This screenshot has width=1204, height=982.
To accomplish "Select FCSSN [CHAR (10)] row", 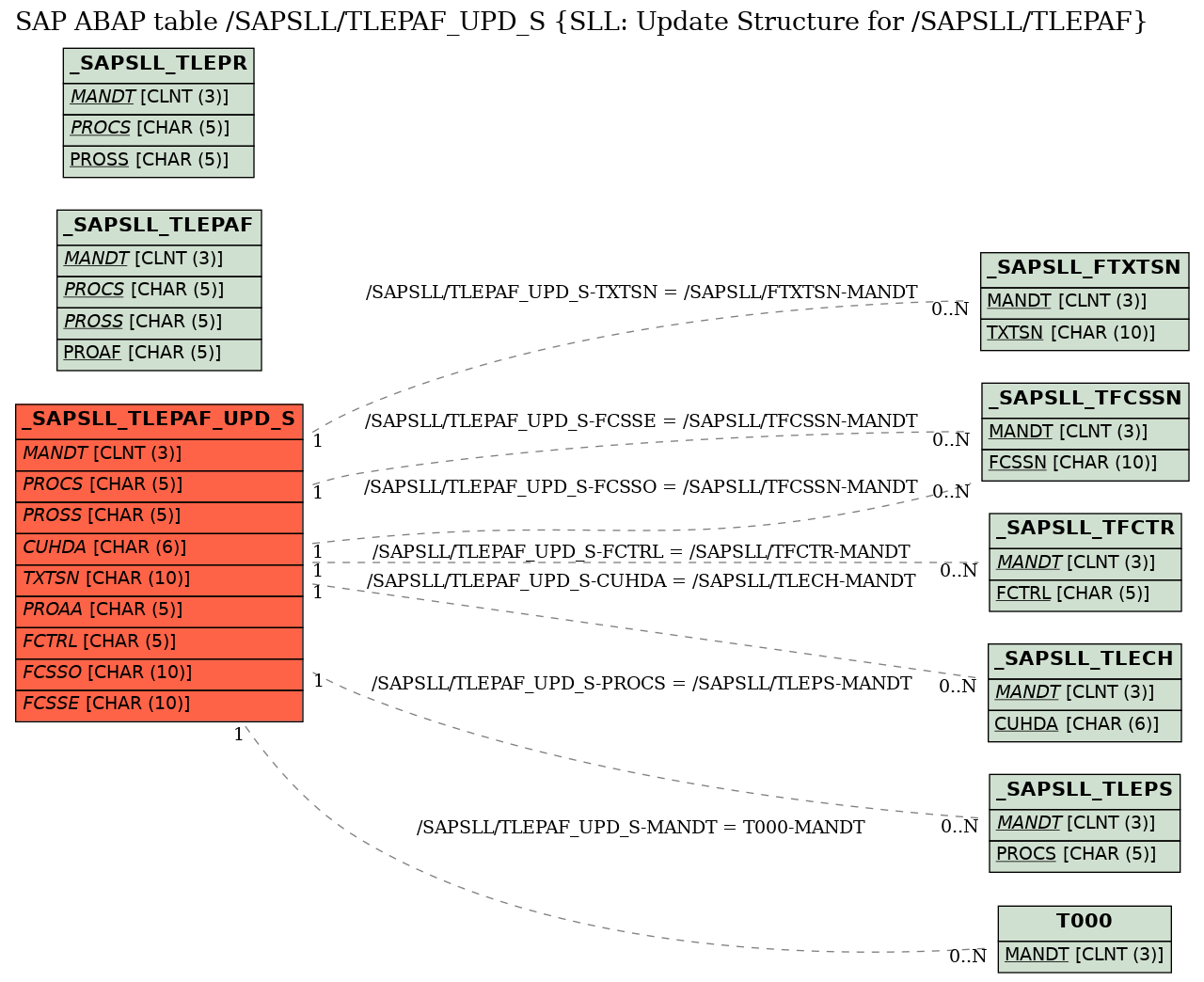I will click(x=1085, y=464).
